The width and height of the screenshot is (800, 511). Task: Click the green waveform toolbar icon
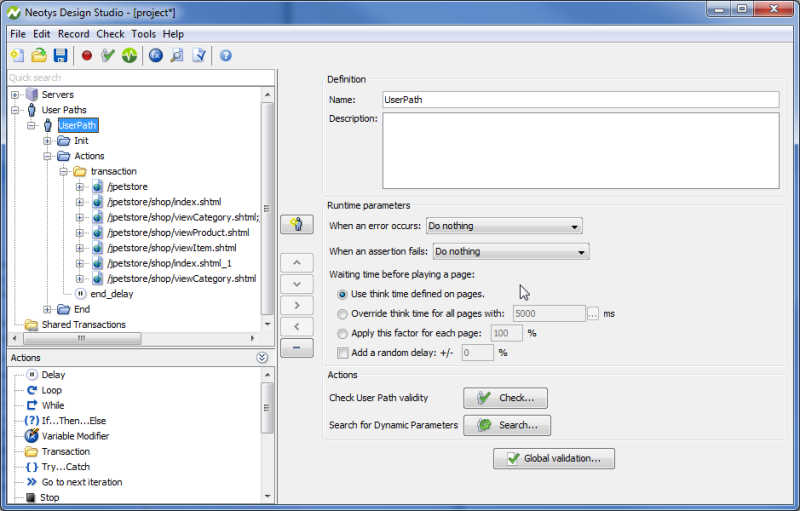click(x=130, y=56)
